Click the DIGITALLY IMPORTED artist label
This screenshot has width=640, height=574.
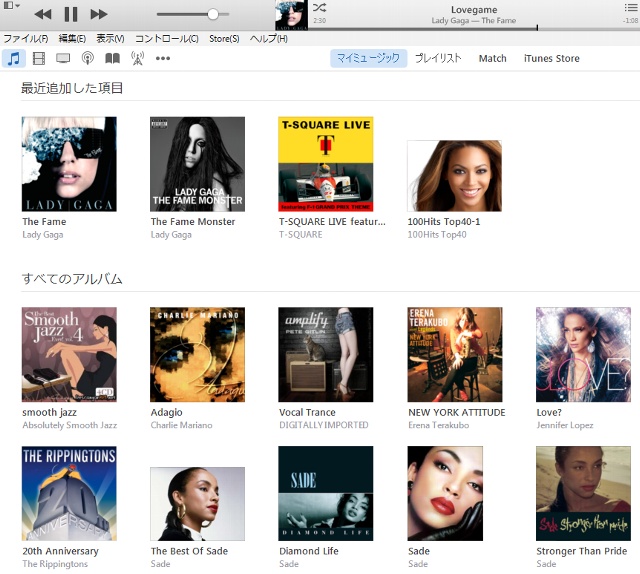[324, 425]
